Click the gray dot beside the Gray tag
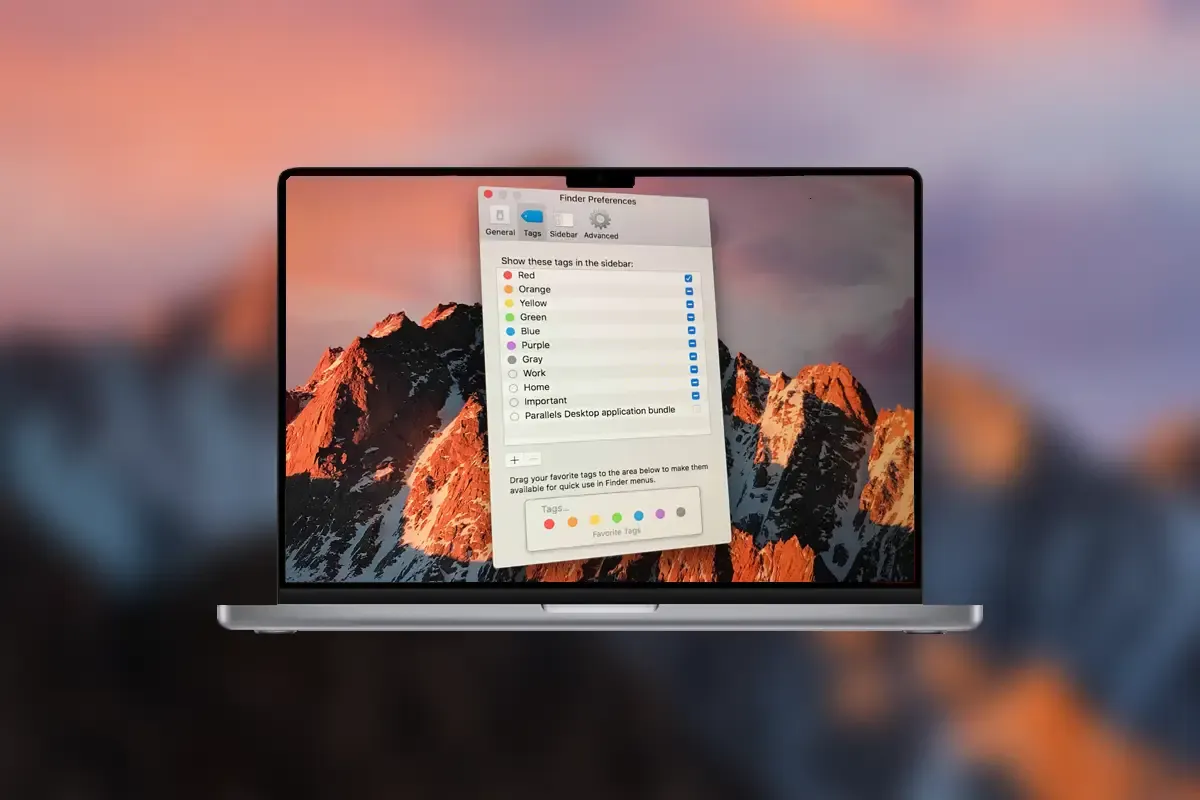 click(x=511, y=359)
